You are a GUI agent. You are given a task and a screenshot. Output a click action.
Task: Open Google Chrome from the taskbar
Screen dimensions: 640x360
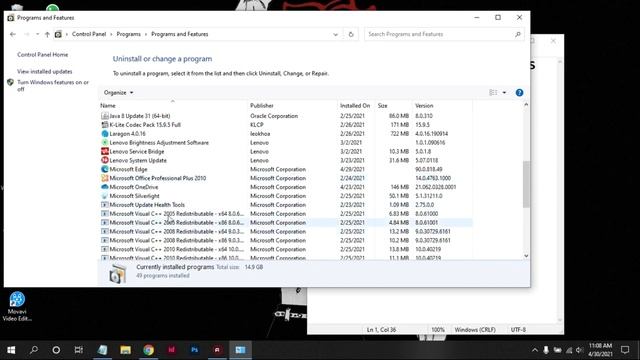pos(149,350)
